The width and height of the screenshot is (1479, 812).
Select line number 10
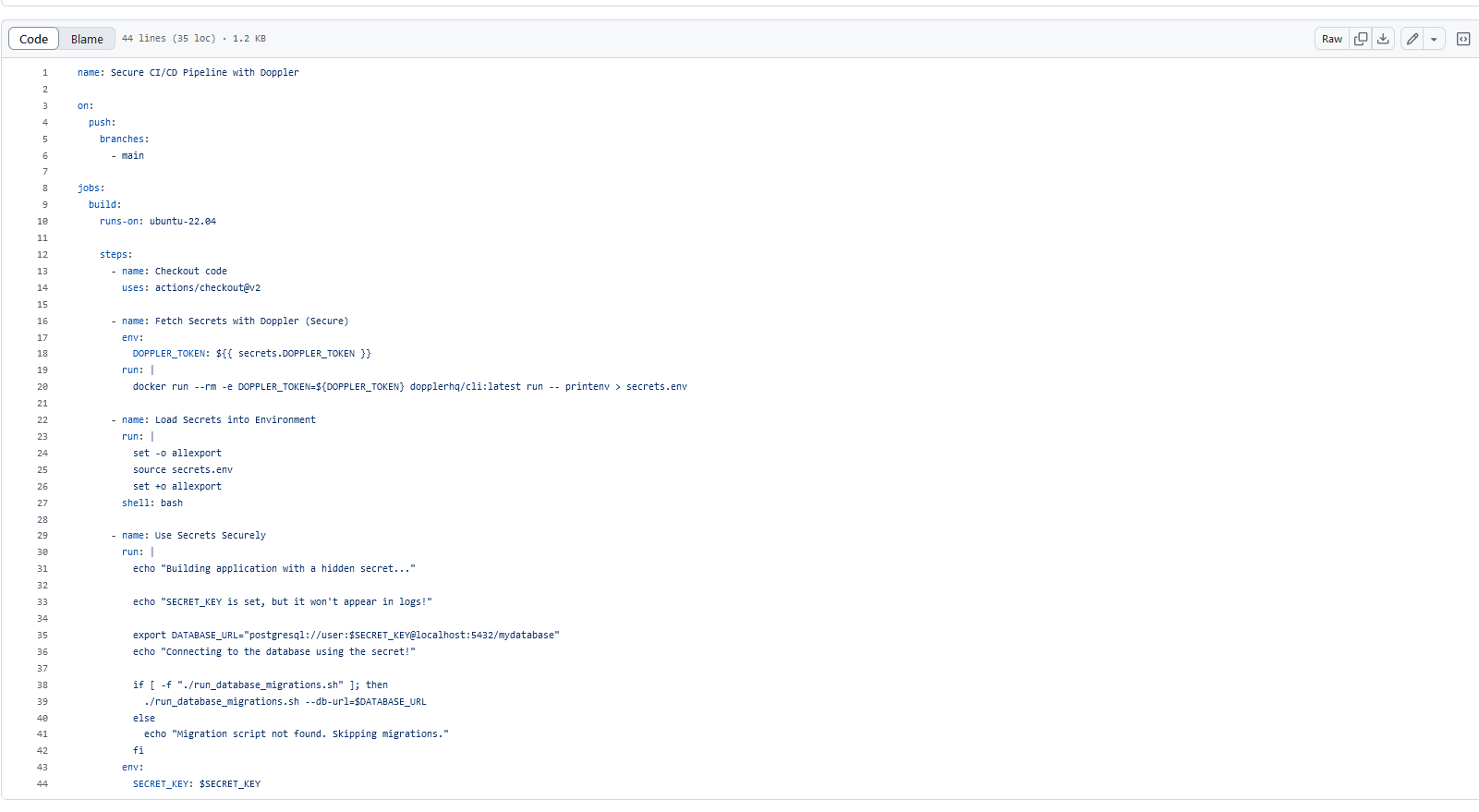(x=42, y=222)
